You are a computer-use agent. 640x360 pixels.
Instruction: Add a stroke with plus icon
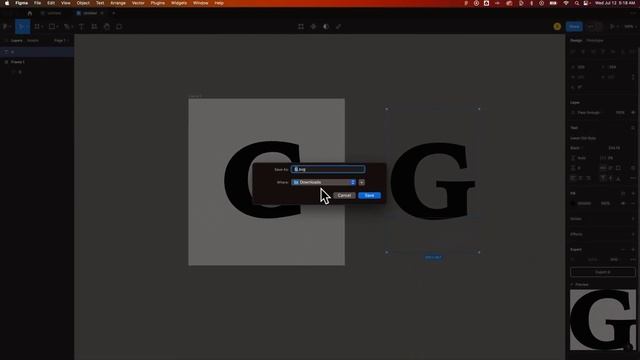(633, 219)
